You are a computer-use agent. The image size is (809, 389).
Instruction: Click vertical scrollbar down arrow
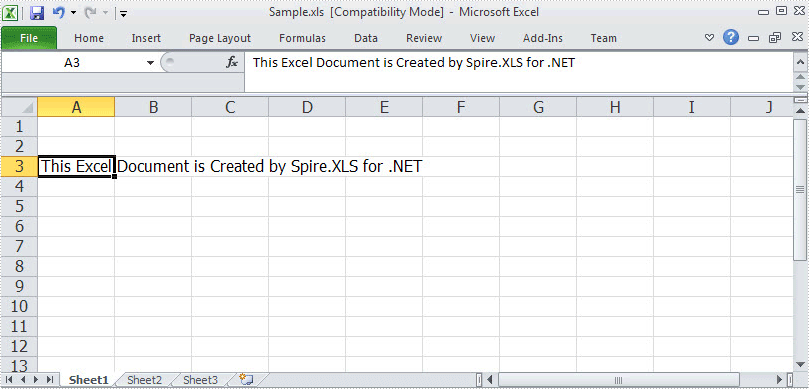pos(800,365)
